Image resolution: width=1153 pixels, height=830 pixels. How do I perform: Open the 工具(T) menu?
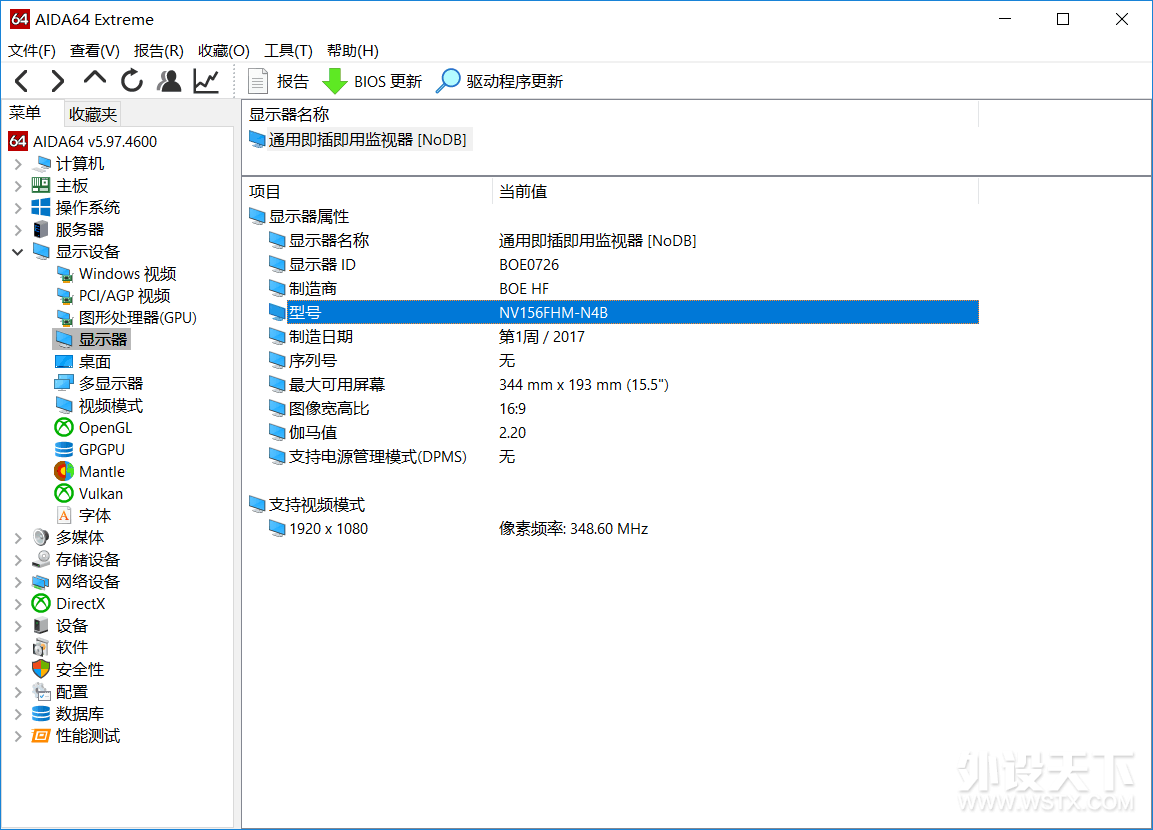click(x=288, y=51)
